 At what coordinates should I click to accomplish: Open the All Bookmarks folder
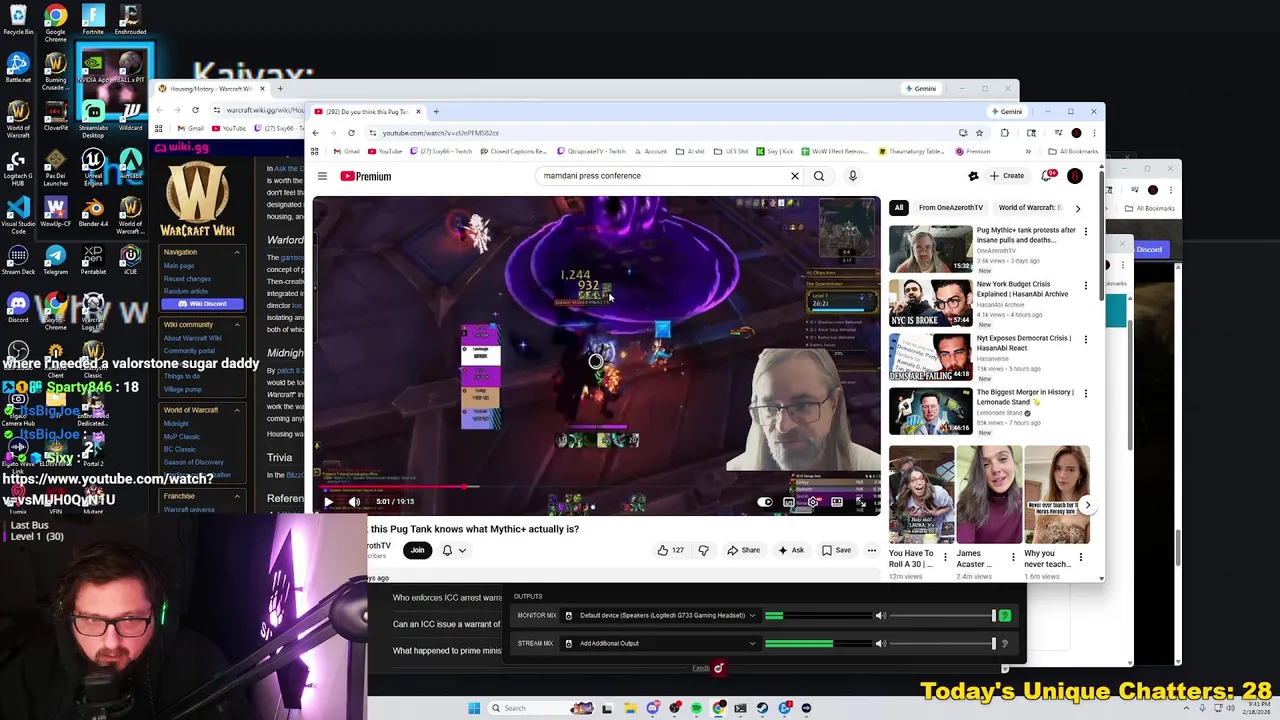[1072, 152]
